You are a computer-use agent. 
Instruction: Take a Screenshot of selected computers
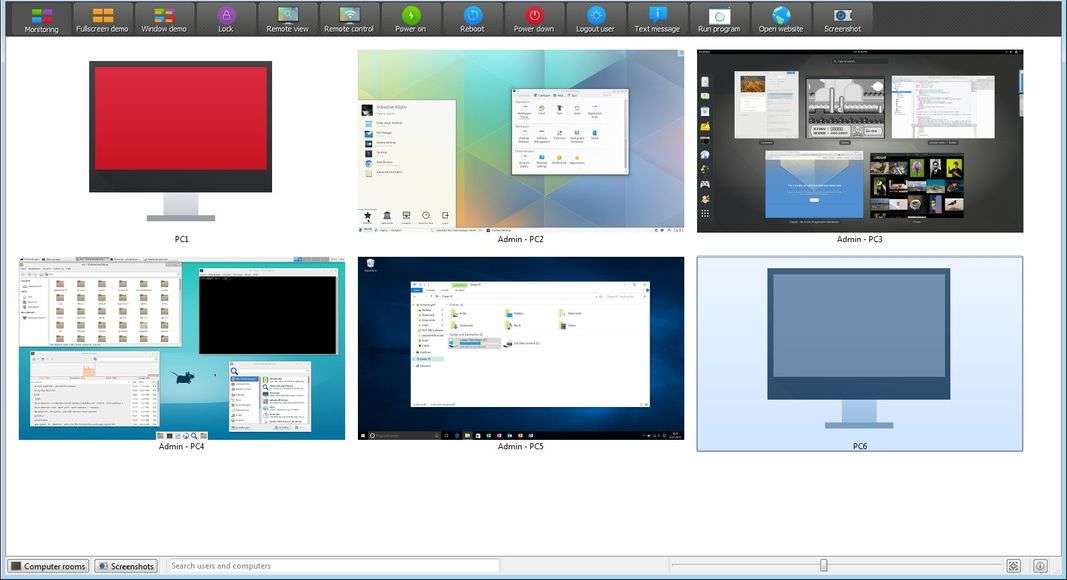[842, 18]
